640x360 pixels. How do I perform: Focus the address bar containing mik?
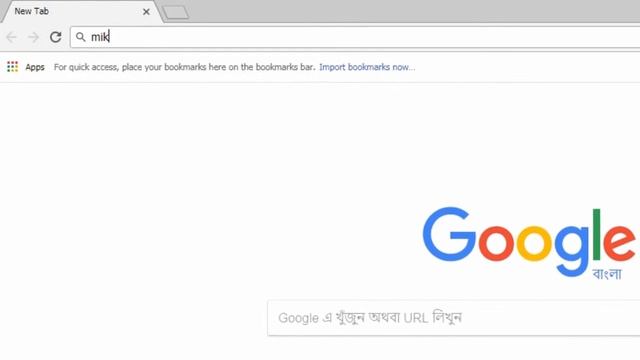355,37
